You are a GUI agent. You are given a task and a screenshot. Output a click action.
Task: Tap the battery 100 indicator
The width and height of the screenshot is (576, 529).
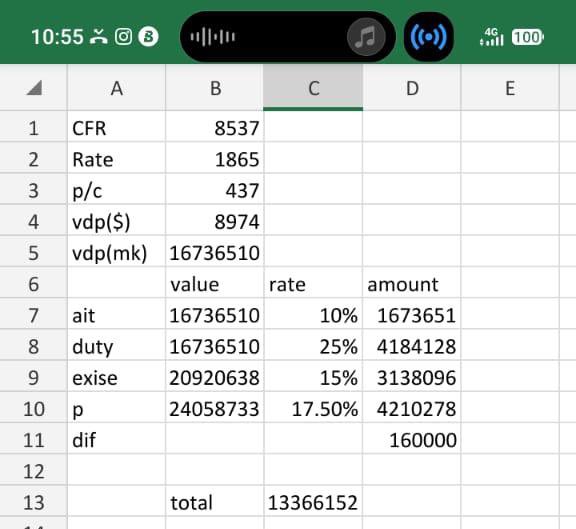(x=528, y=37)
